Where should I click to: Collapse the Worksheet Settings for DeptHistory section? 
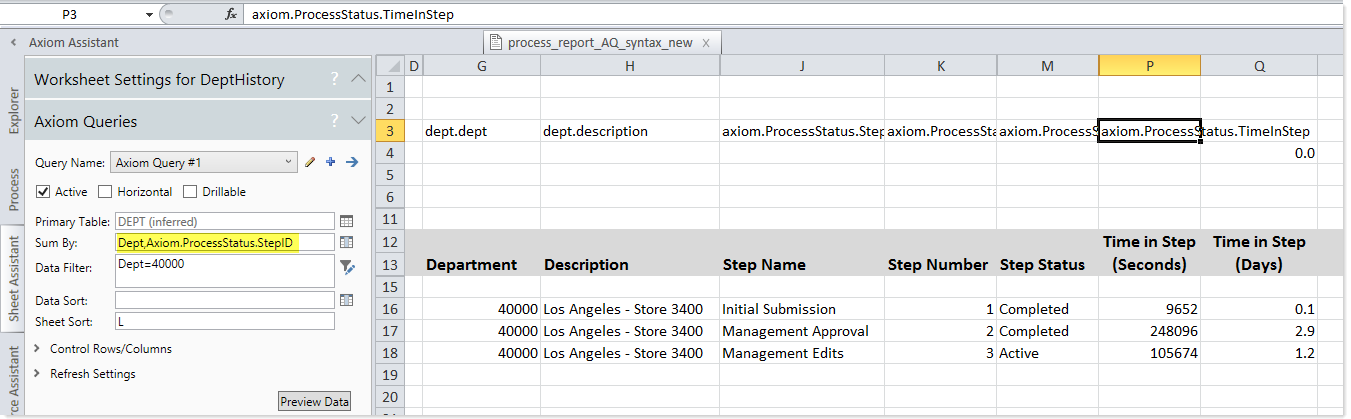(x=359, y=79)
